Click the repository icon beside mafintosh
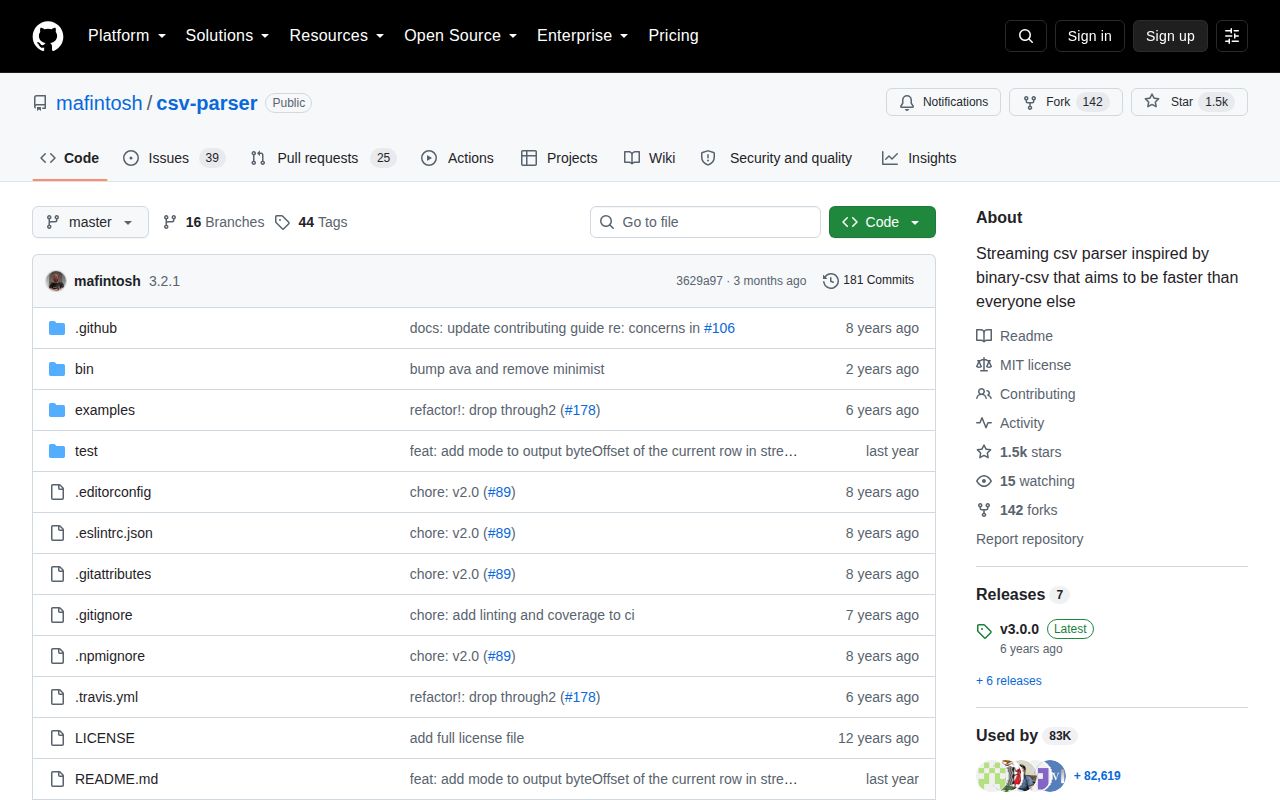1280x800 pixels. coord(40,103)
